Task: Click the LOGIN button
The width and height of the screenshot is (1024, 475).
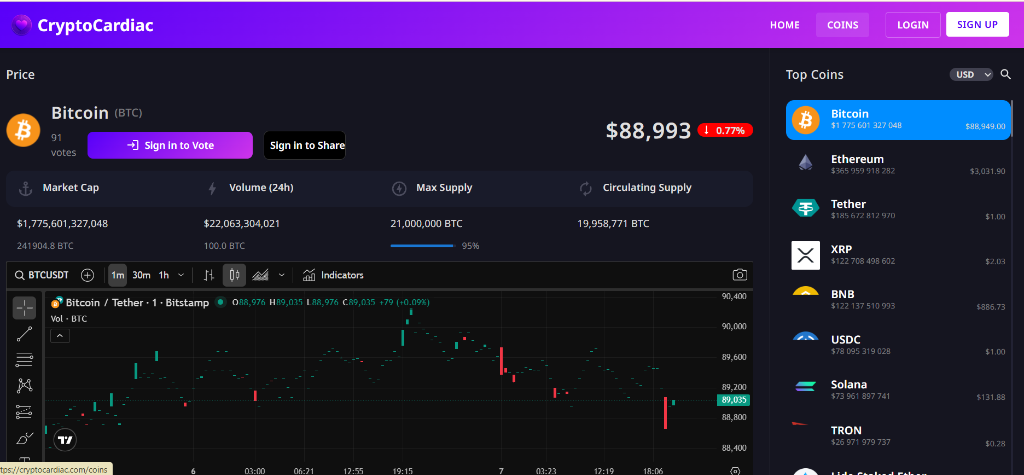Action: [913, 25]
